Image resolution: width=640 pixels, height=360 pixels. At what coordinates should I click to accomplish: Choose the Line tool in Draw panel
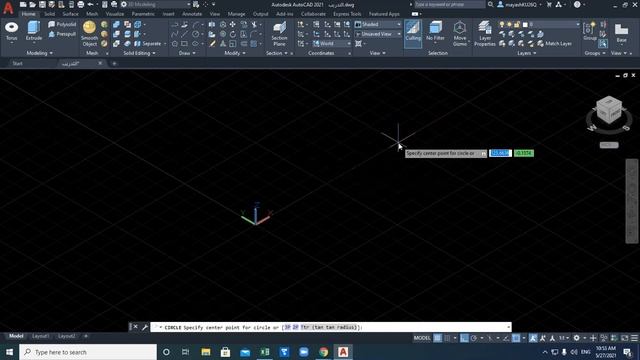[x=185, y=34]
